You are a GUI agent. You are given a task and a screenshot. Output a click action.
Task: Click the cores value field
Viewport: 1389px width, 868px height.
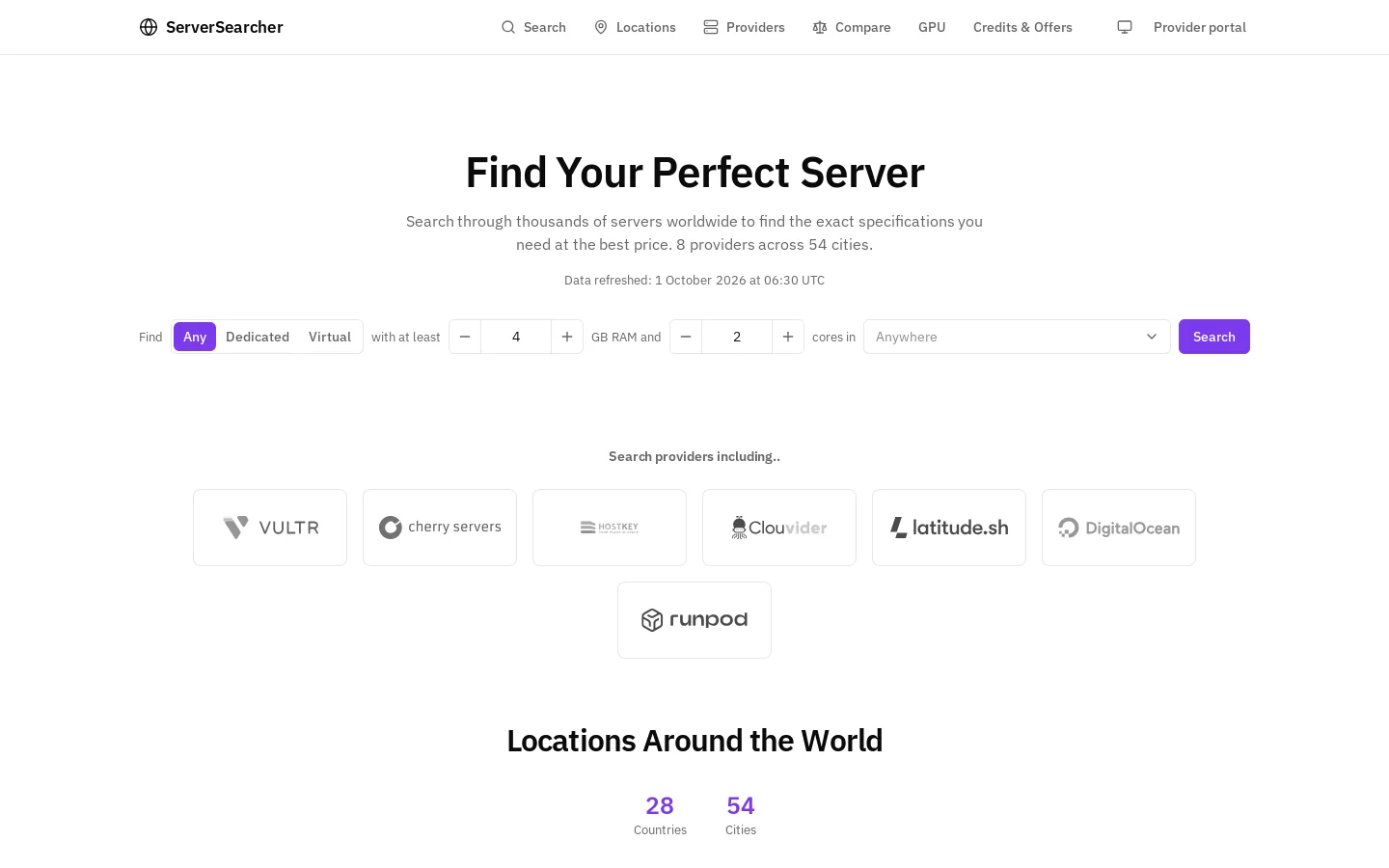737,337
